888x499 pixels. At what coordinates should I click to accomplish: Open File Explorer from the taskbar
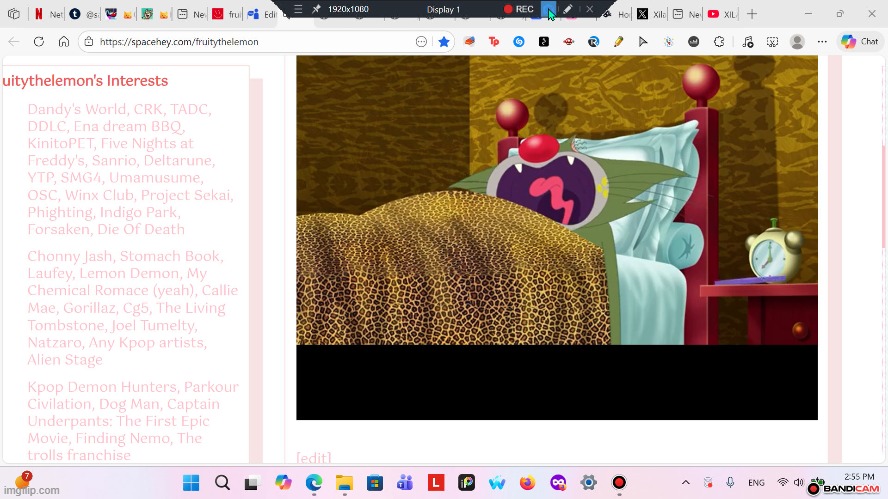click(x=344, y=483)
